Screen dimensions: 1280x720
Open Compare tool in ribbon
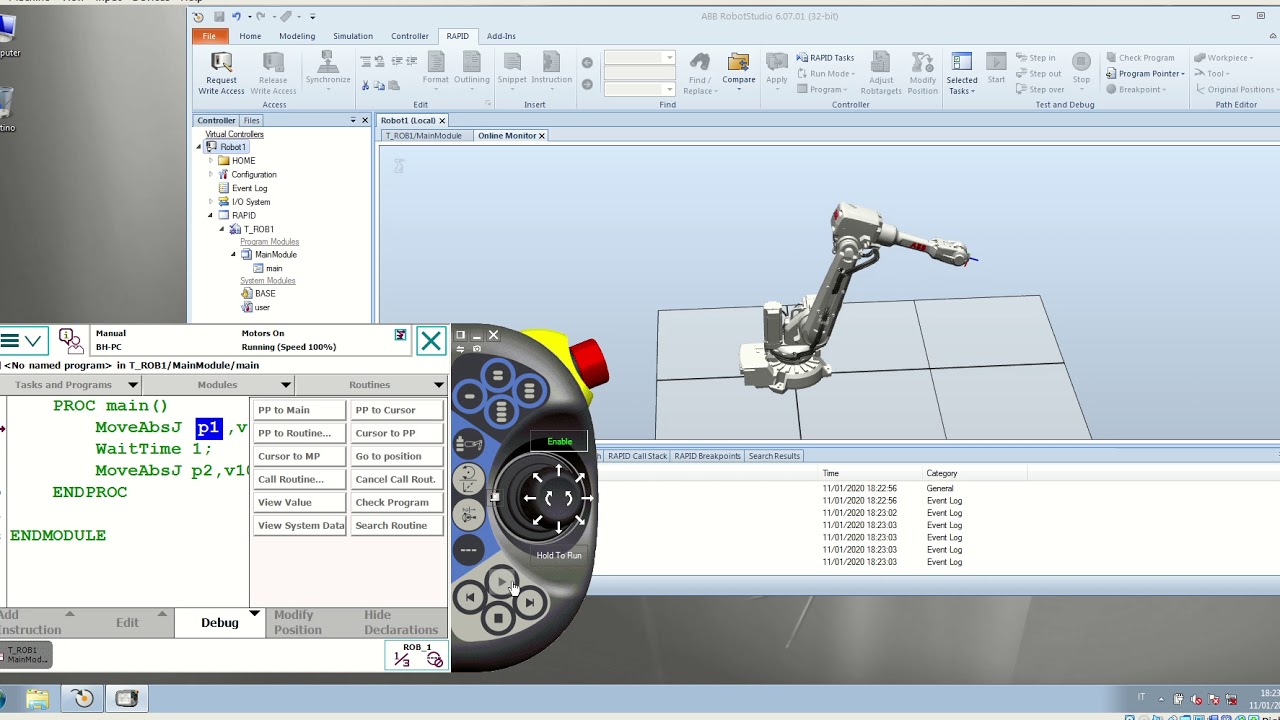[x=739, y=70]
